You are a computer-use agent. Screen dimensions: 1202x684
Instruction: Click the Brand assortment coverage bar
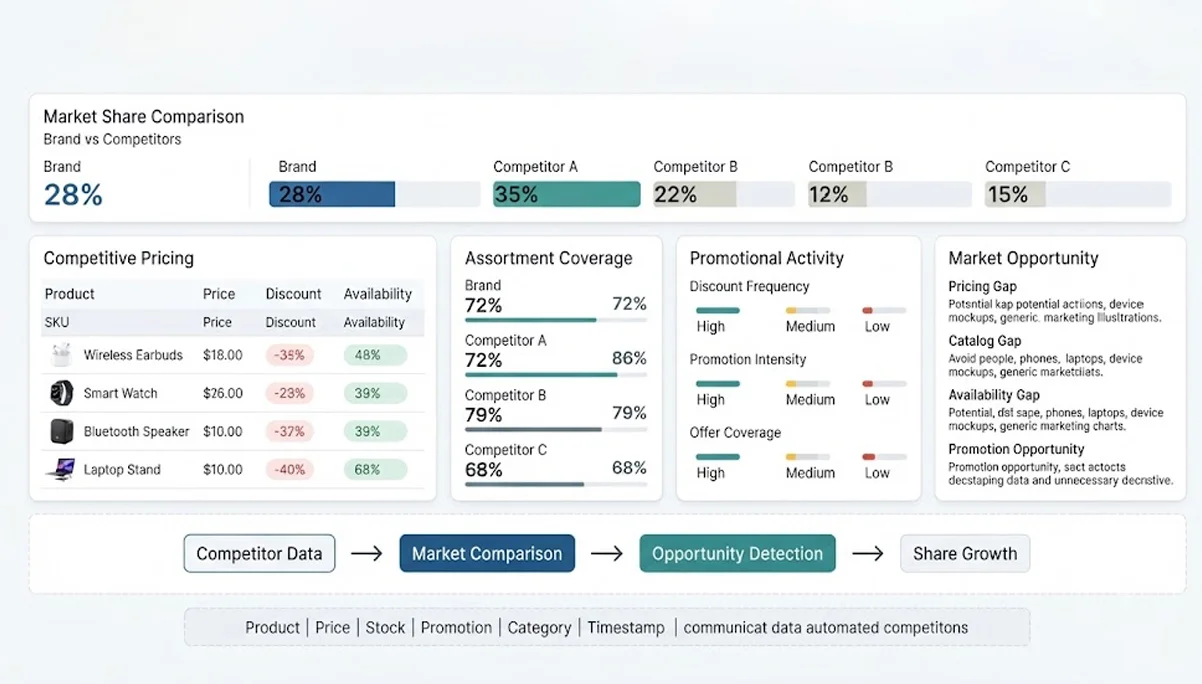(556, 320)
